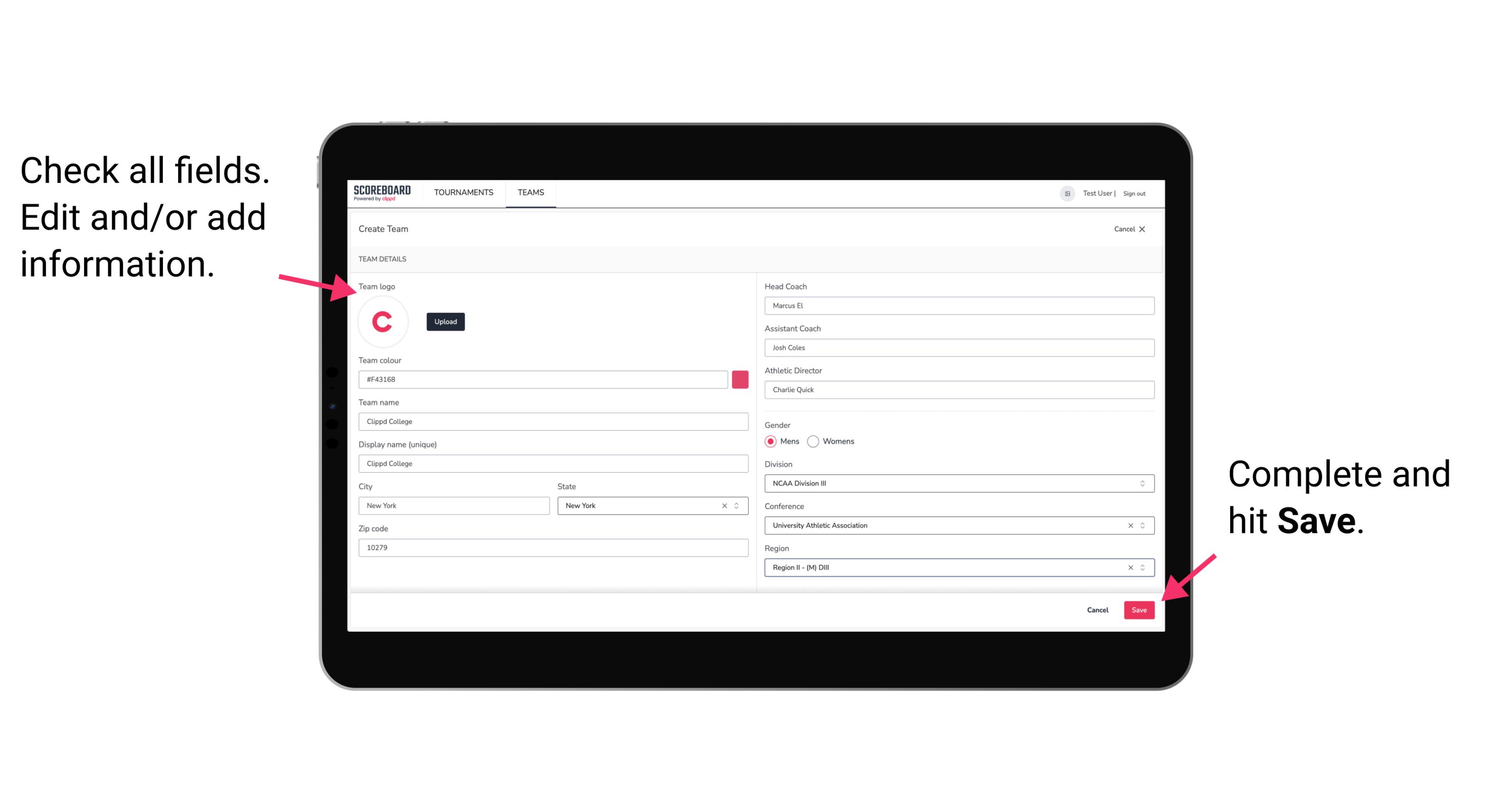The height and width of the screenshot is (812, 1510).
Task: Switch to the TEAMS tab
Action: (531, 192)
